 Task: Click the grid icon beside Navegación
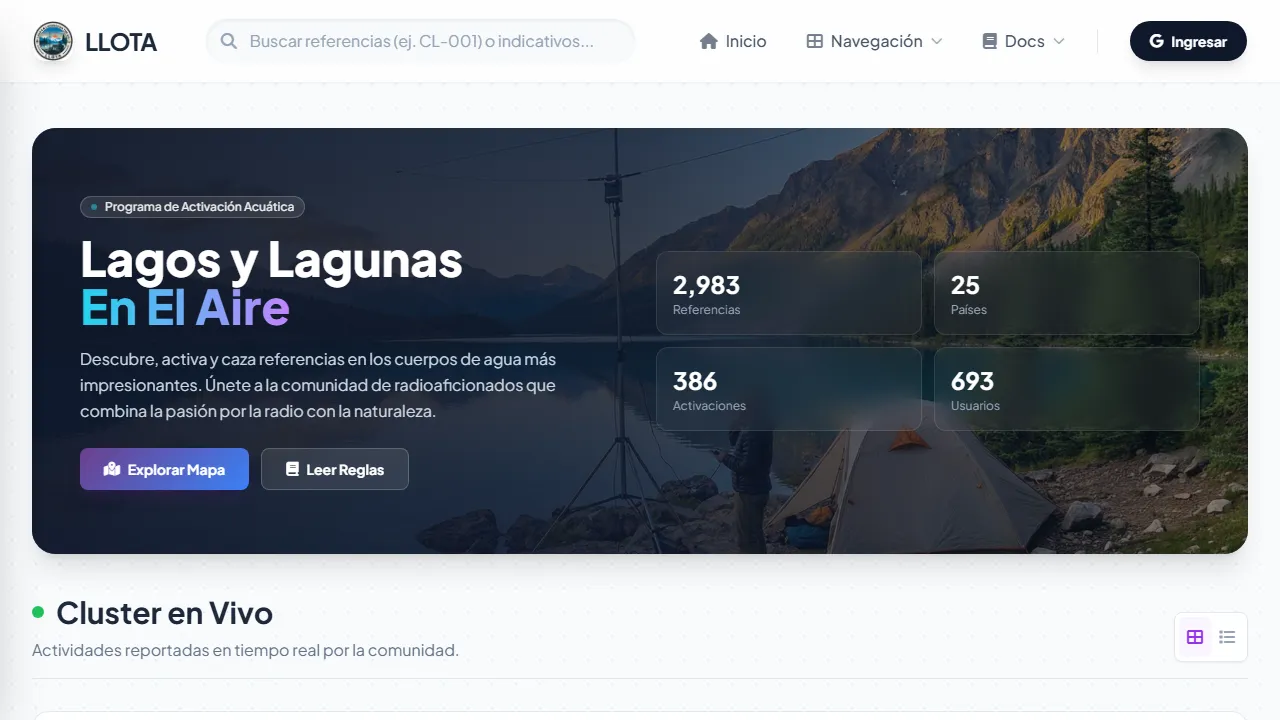[815, 41]
